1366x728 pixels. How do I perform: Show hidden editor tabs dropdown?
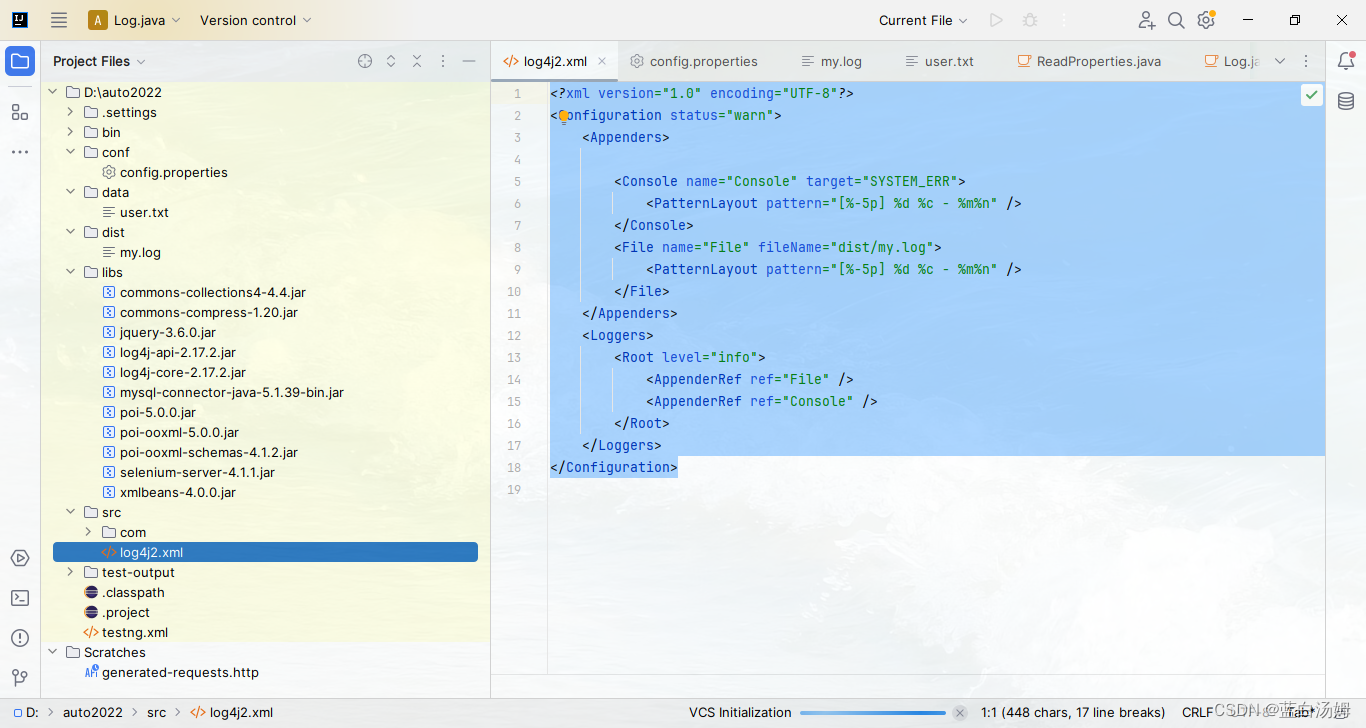pos(1280,61)
